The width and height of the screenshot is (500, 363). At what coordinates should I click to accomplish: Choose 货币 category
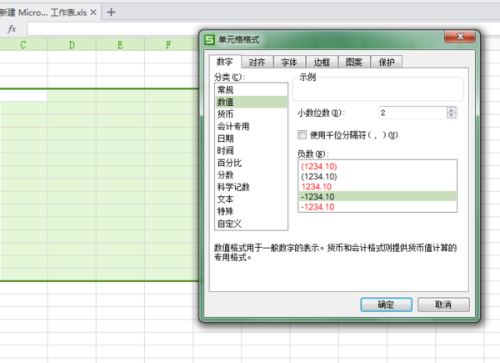(x=251, y=114)
